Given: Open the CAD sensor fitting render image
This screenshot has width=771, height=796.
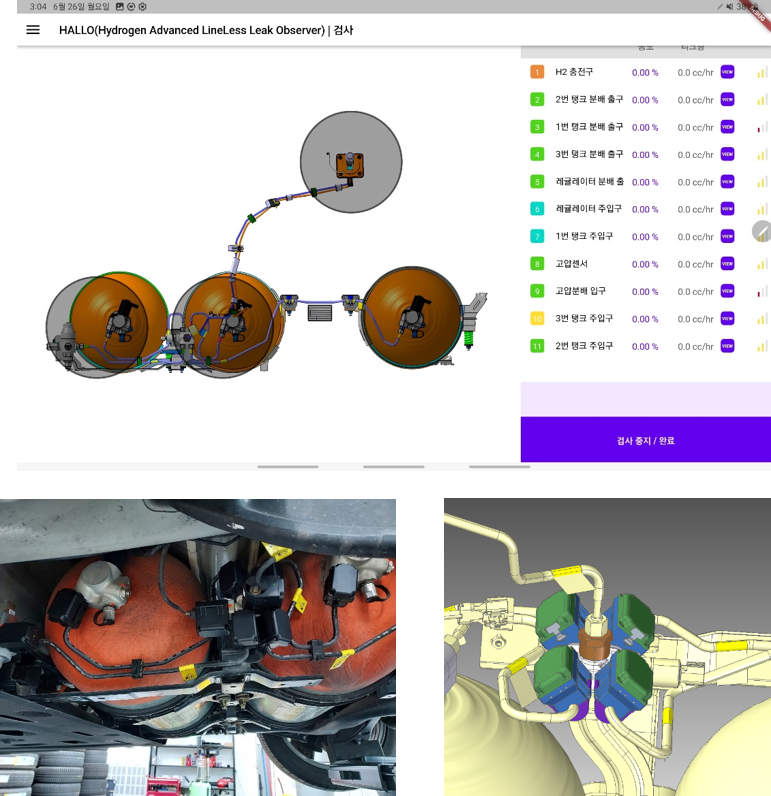Looking at the screenshot, I should (608, 647).
